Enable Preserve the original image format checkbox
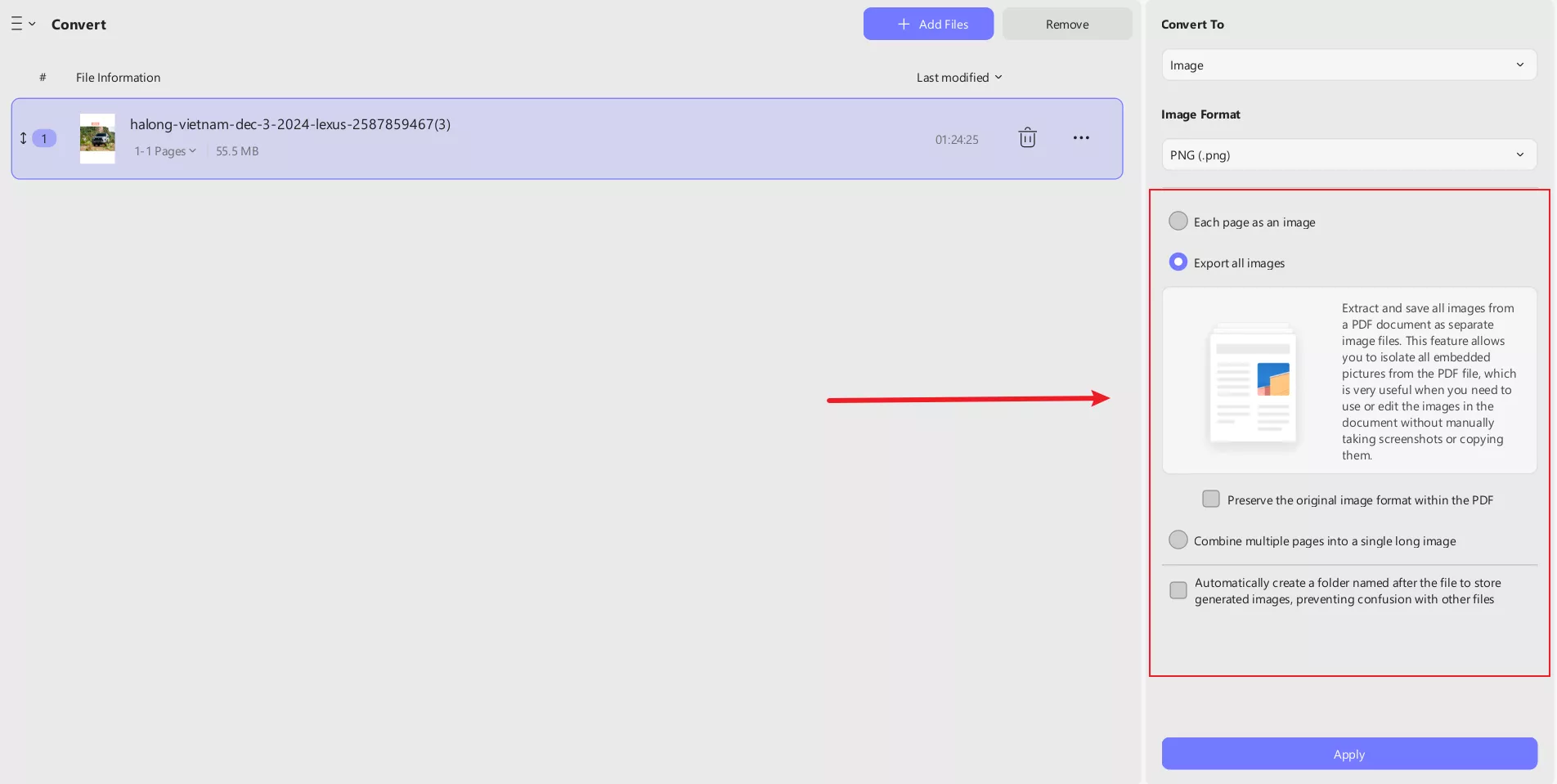This screenshot has height=784, width=1557. (x=1210, y=500)
